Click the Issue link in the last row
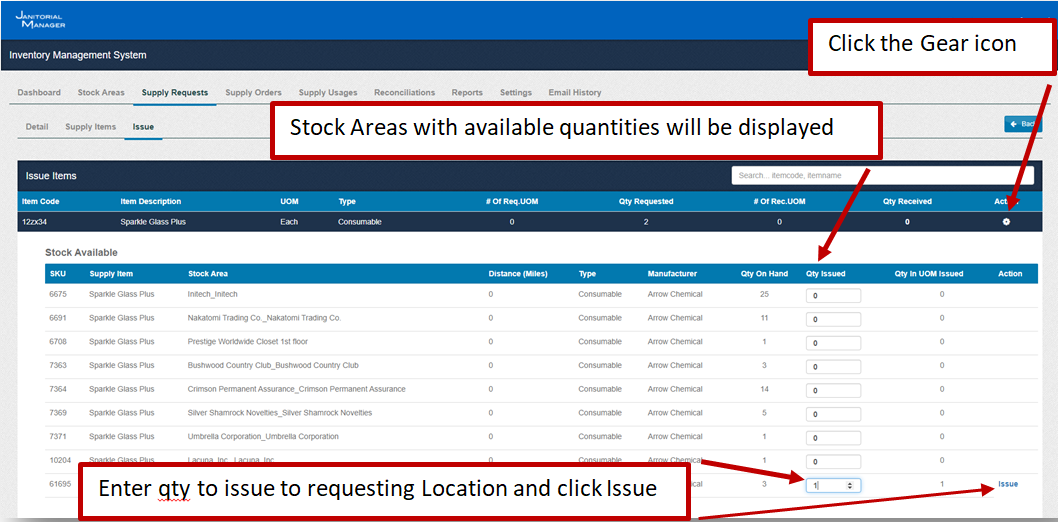 point(1007,484)
